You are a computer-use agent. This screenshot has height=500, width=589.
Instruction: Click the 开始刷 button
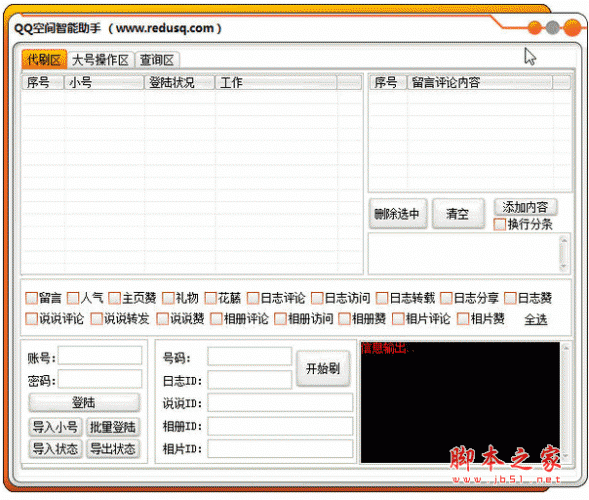point(323,369)
